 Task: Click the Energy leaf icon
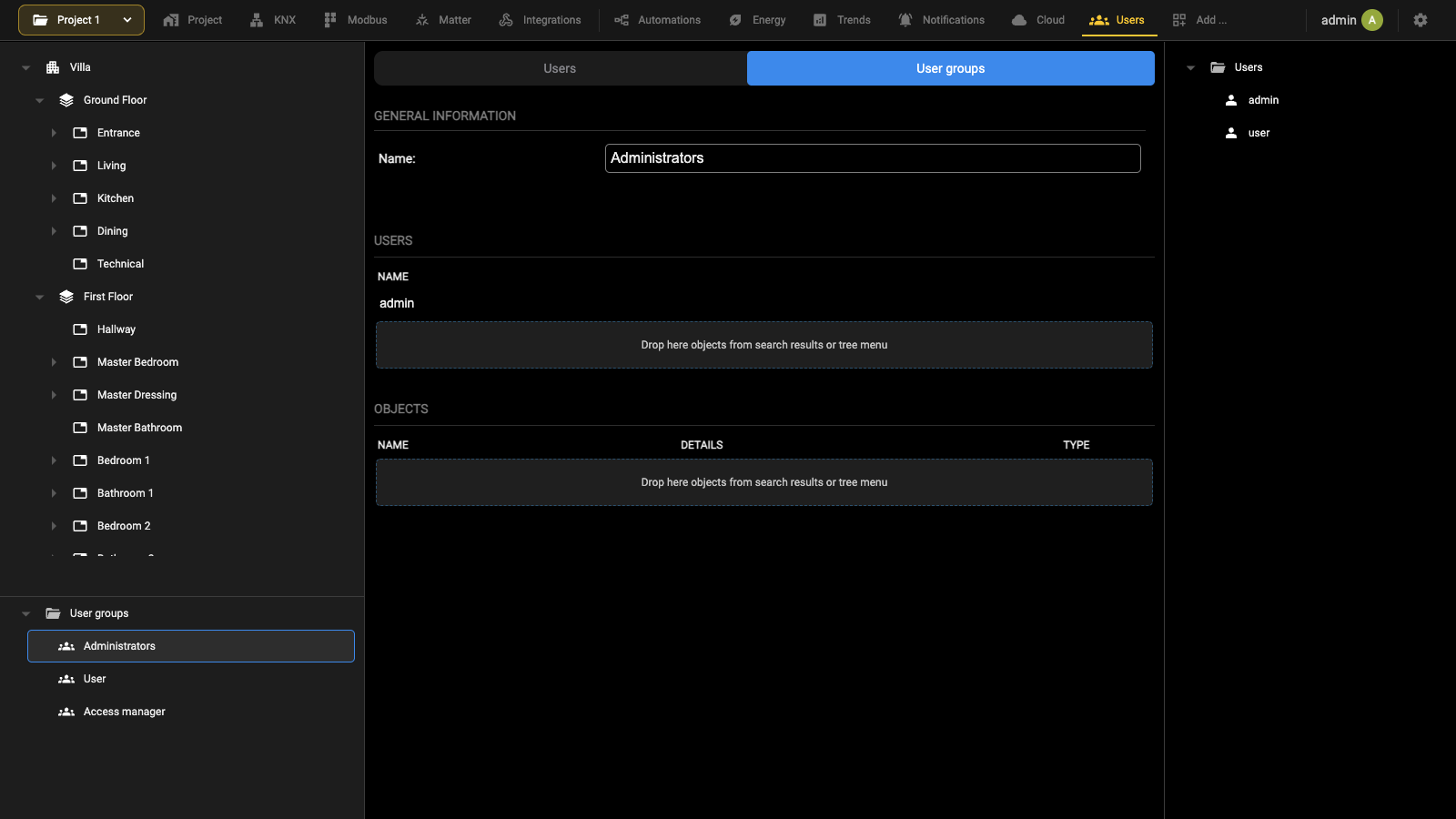coord(735,20)
